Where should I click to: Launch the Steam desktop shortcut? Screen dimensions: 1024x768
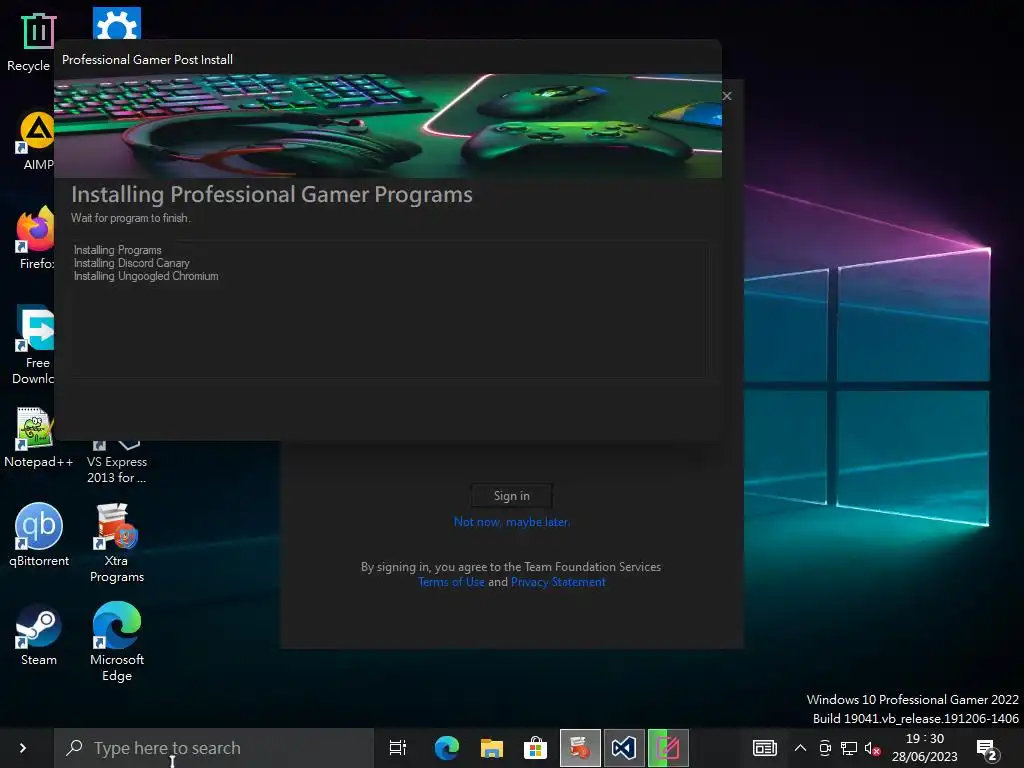click(x=39, y=634)
